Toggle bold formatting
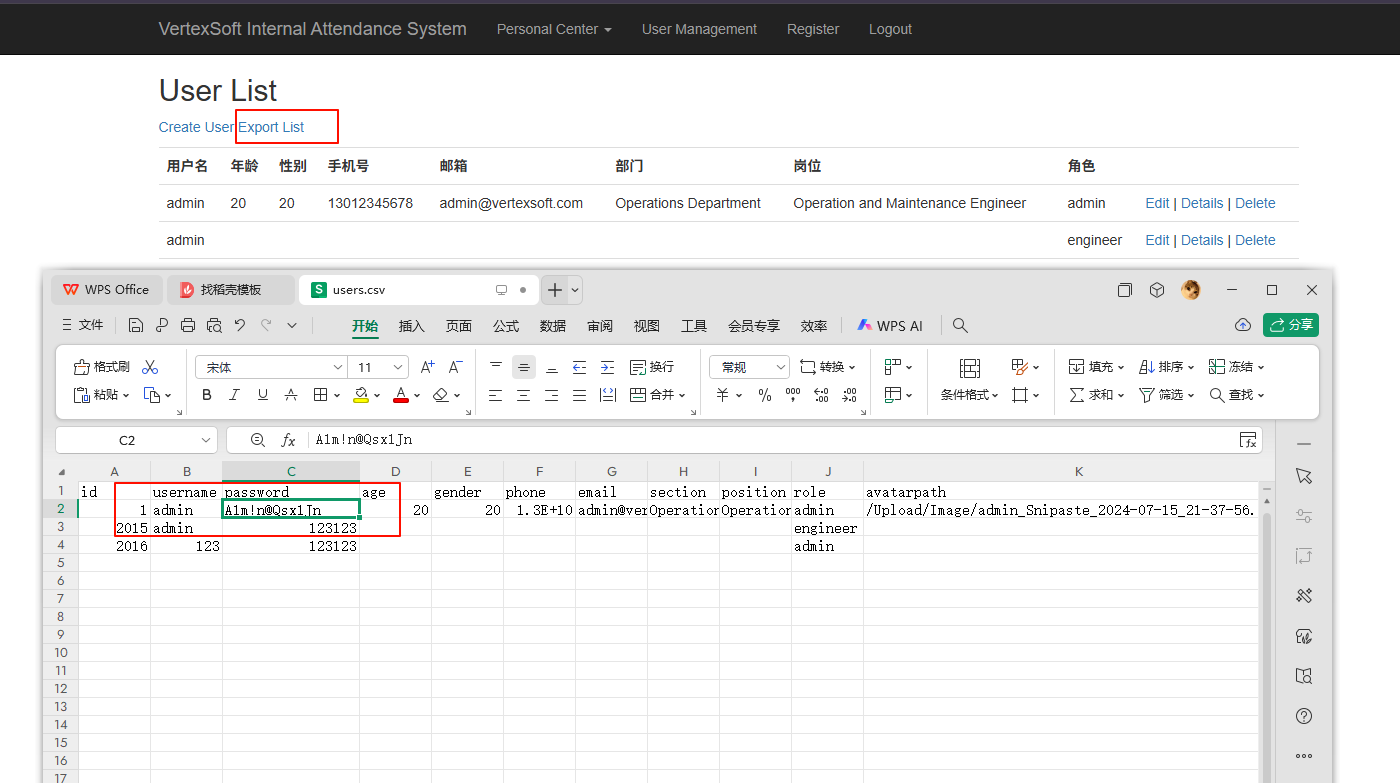Screen dimensions: 1400x783 (207, 395)
